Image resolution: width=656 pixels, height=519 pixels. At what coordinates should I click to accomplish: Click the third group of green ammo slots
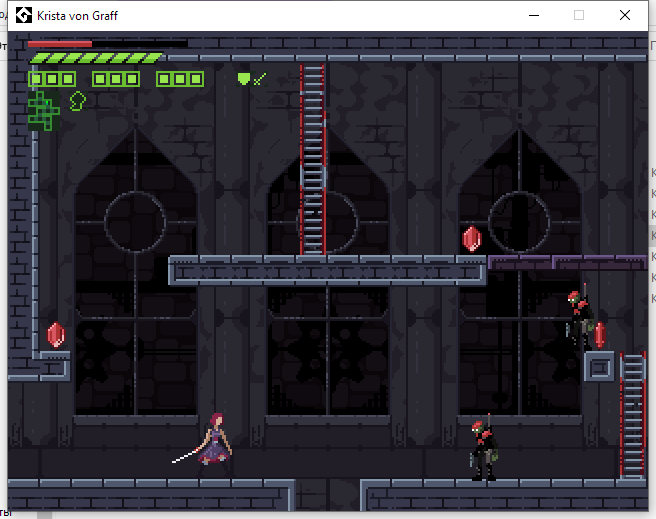point(180,79)
